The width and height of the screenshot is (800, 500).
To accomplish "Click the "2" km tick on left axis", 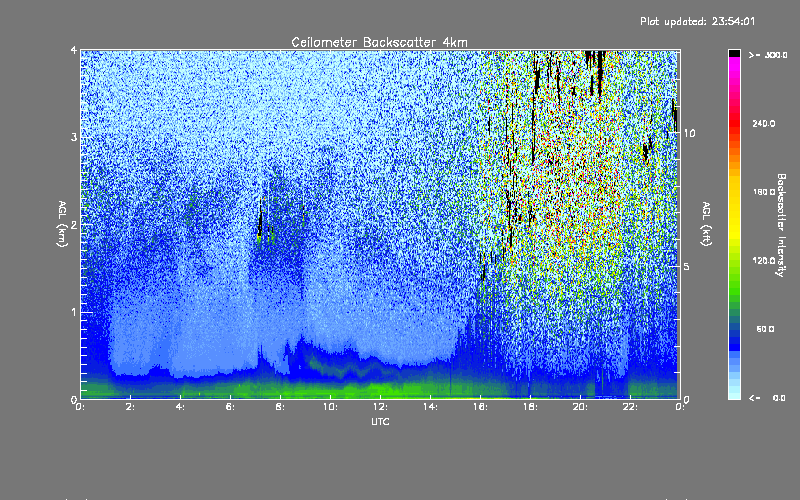I will (x=74, y=225).
